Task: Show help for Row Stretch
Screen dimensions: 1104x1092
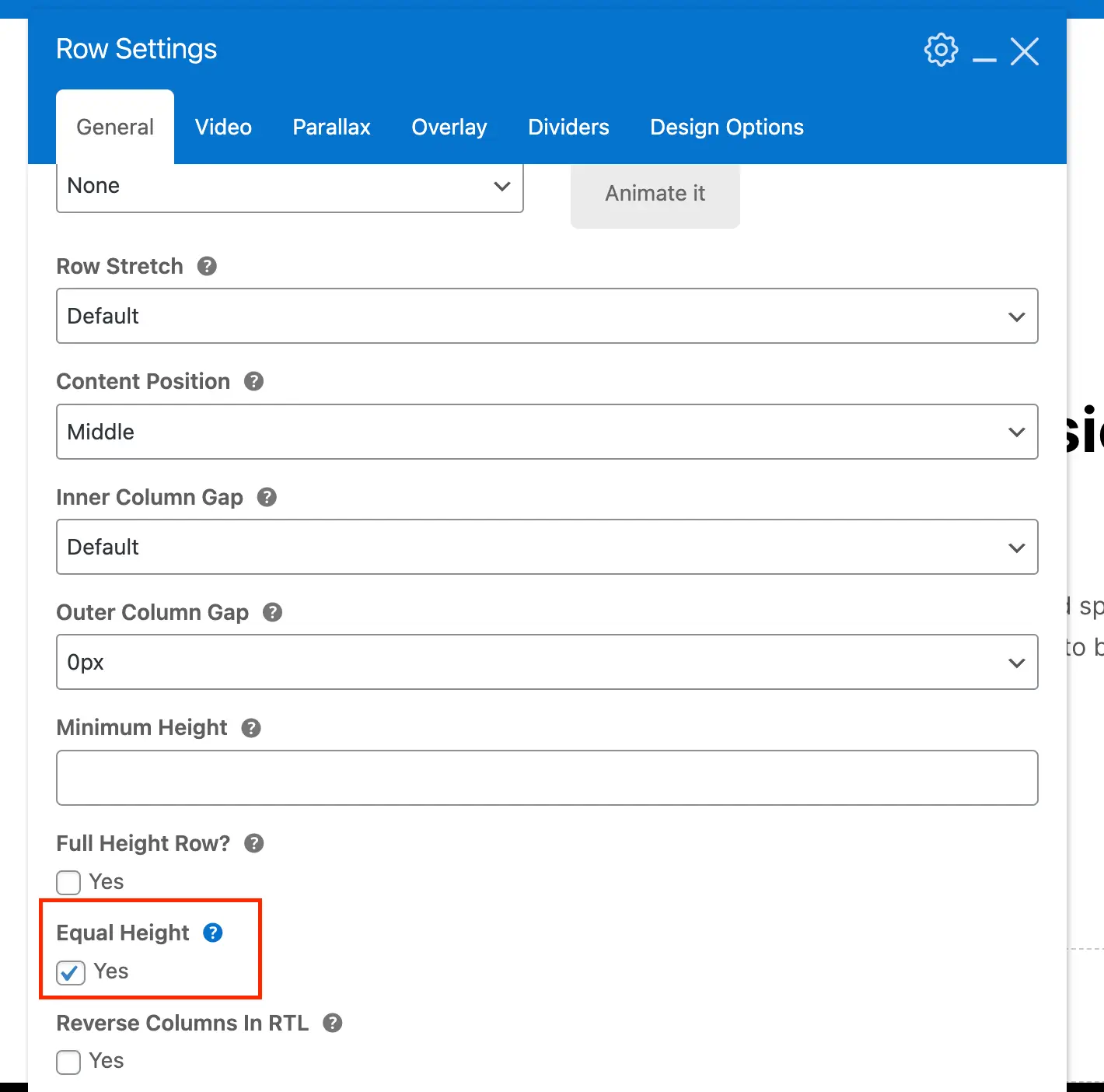Action: [x=207, y=266]
